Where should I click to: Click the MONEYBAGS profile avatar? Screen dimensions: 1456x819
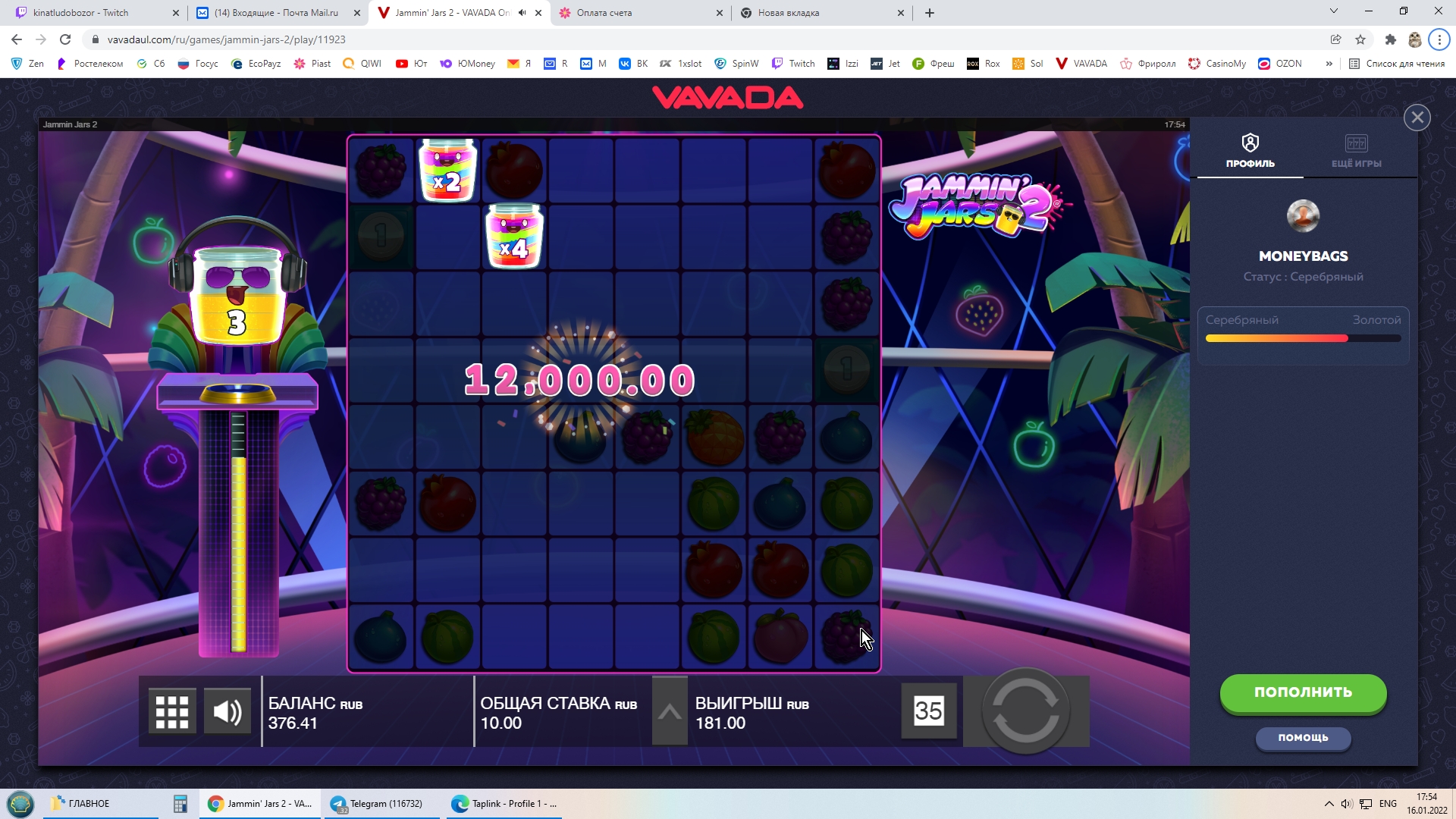pos(1303,216)
